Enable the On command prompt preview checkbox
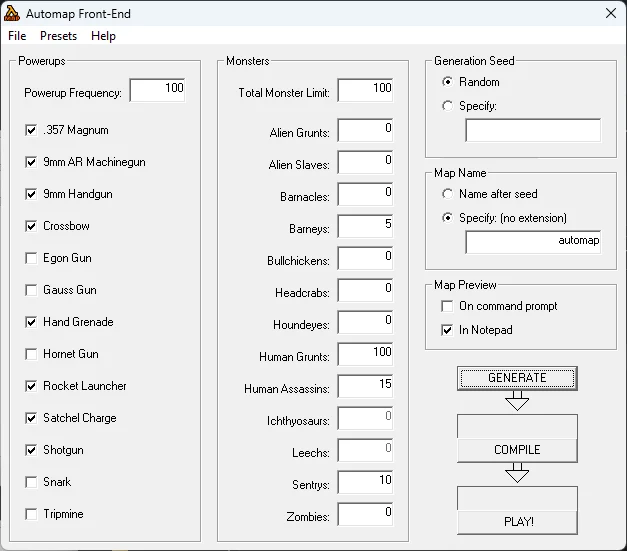 pos(447,306)
